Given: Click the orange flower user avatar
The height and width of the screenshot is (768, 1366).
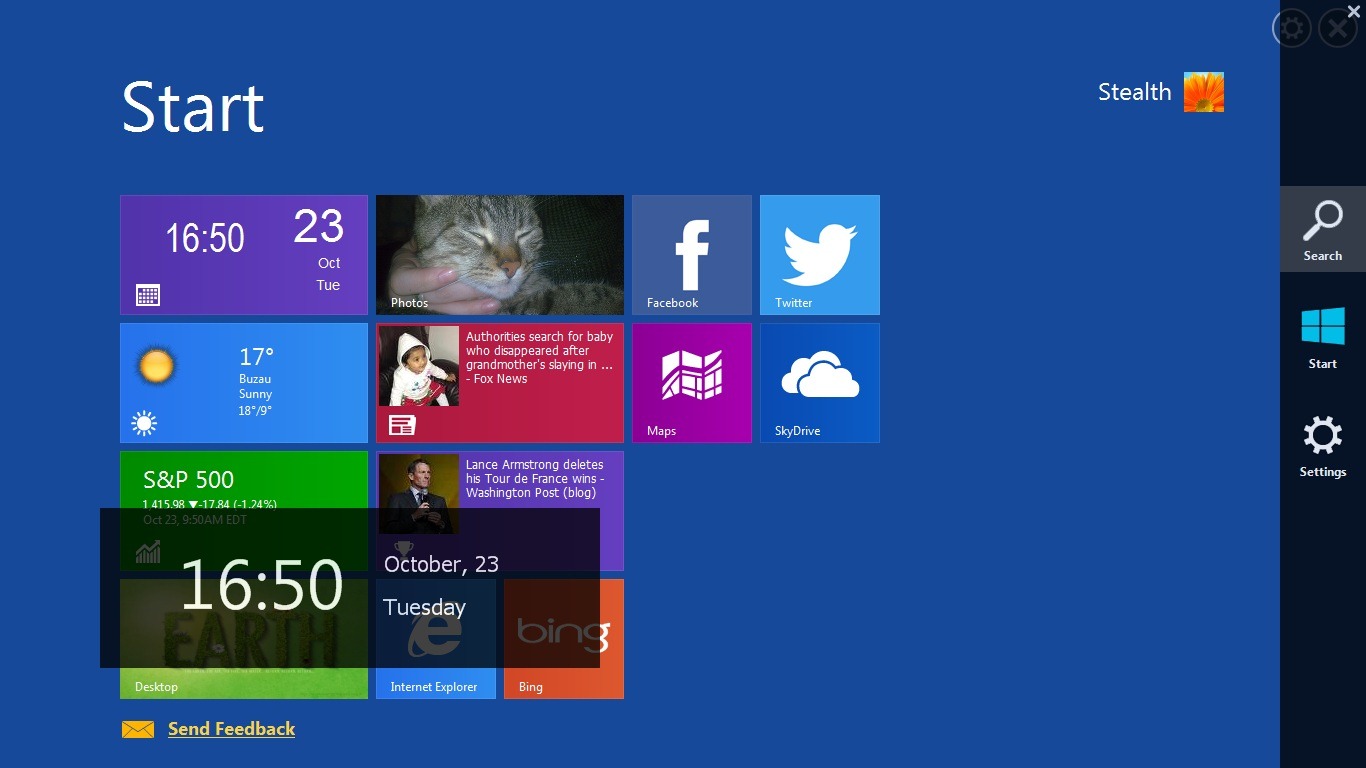Looking at the screenshot, I should pyautogui.click(x=1204, y=92).
